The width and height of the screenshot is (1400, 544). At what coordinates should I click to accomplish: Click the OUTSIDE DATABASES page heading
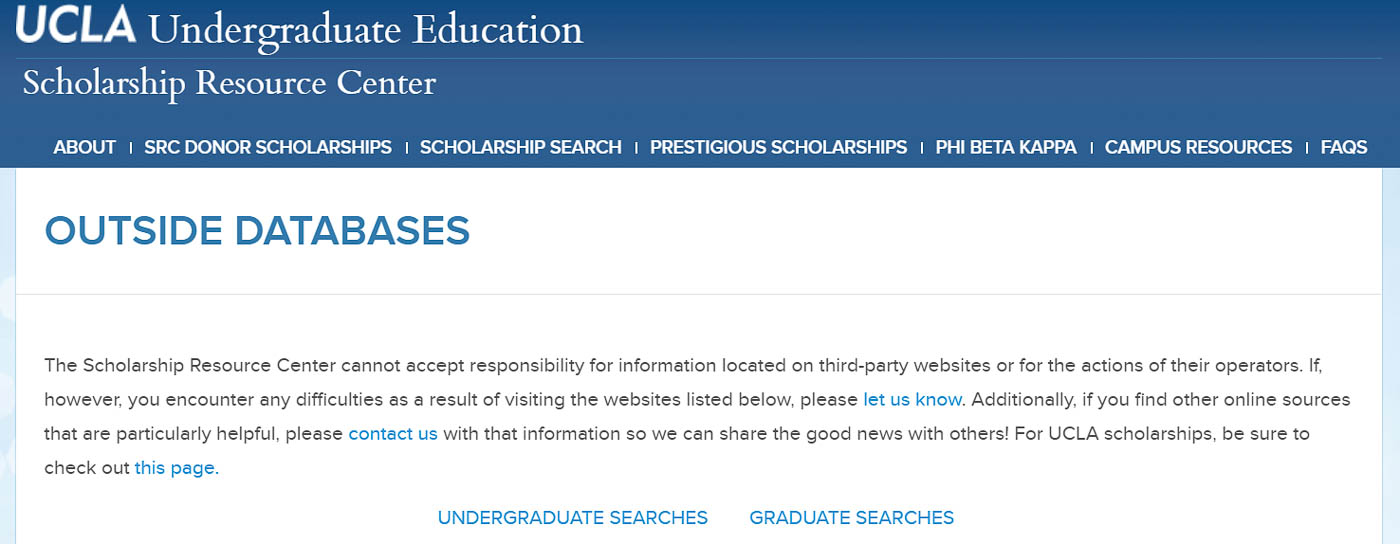257,231
